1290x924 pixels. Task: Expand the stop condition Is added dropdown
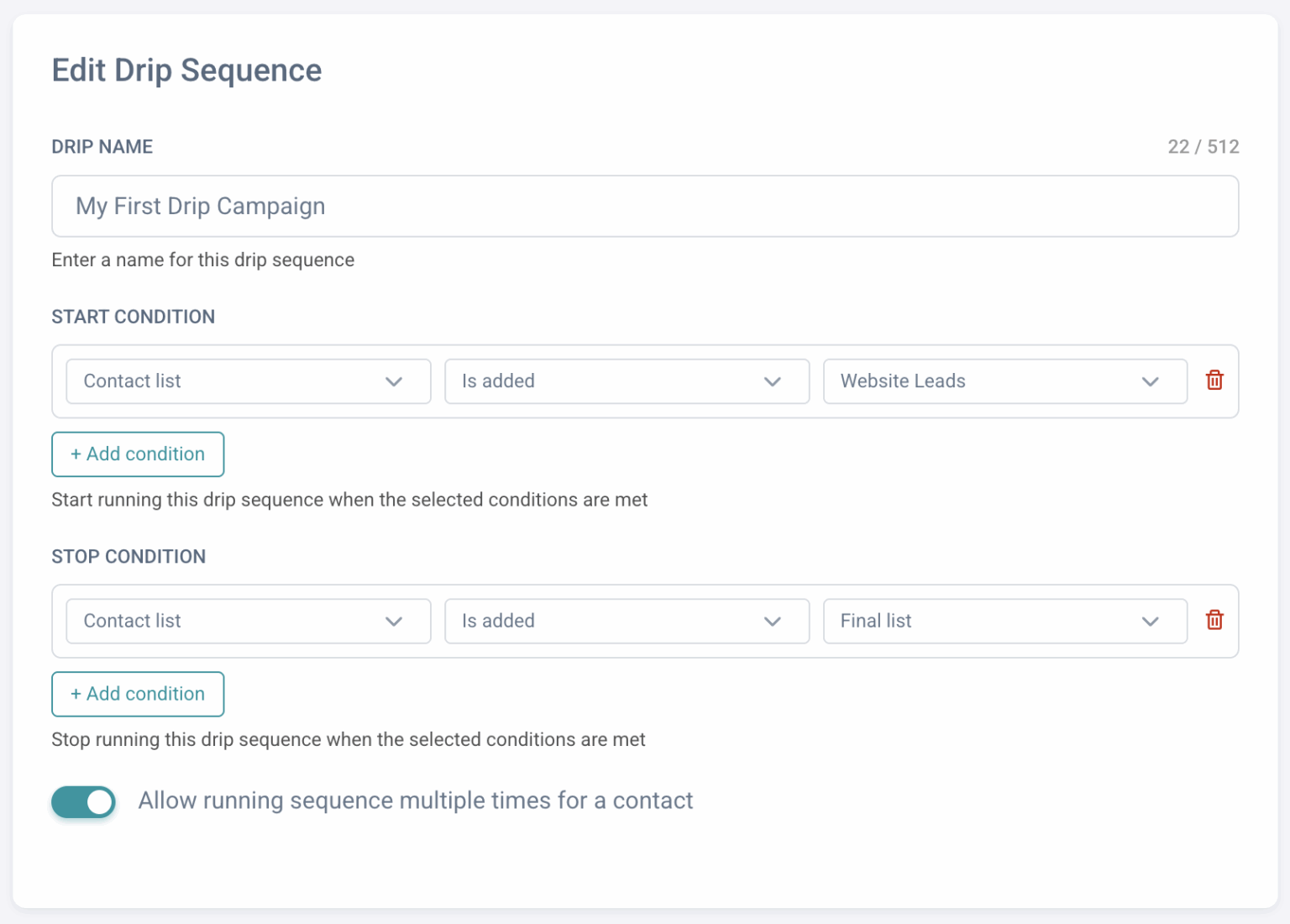(x=626, y=622)
